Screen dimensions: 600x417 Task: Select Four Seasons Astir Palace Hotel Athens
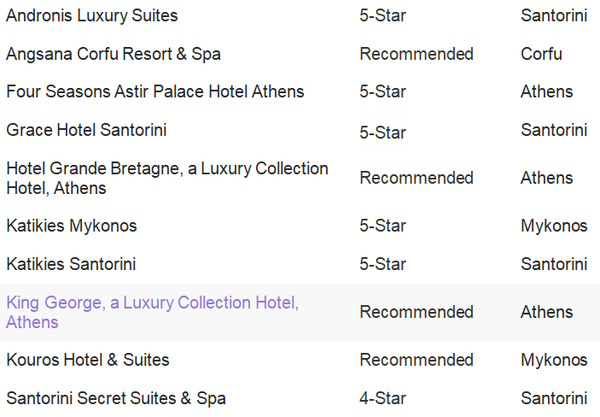tap(155, 92)
